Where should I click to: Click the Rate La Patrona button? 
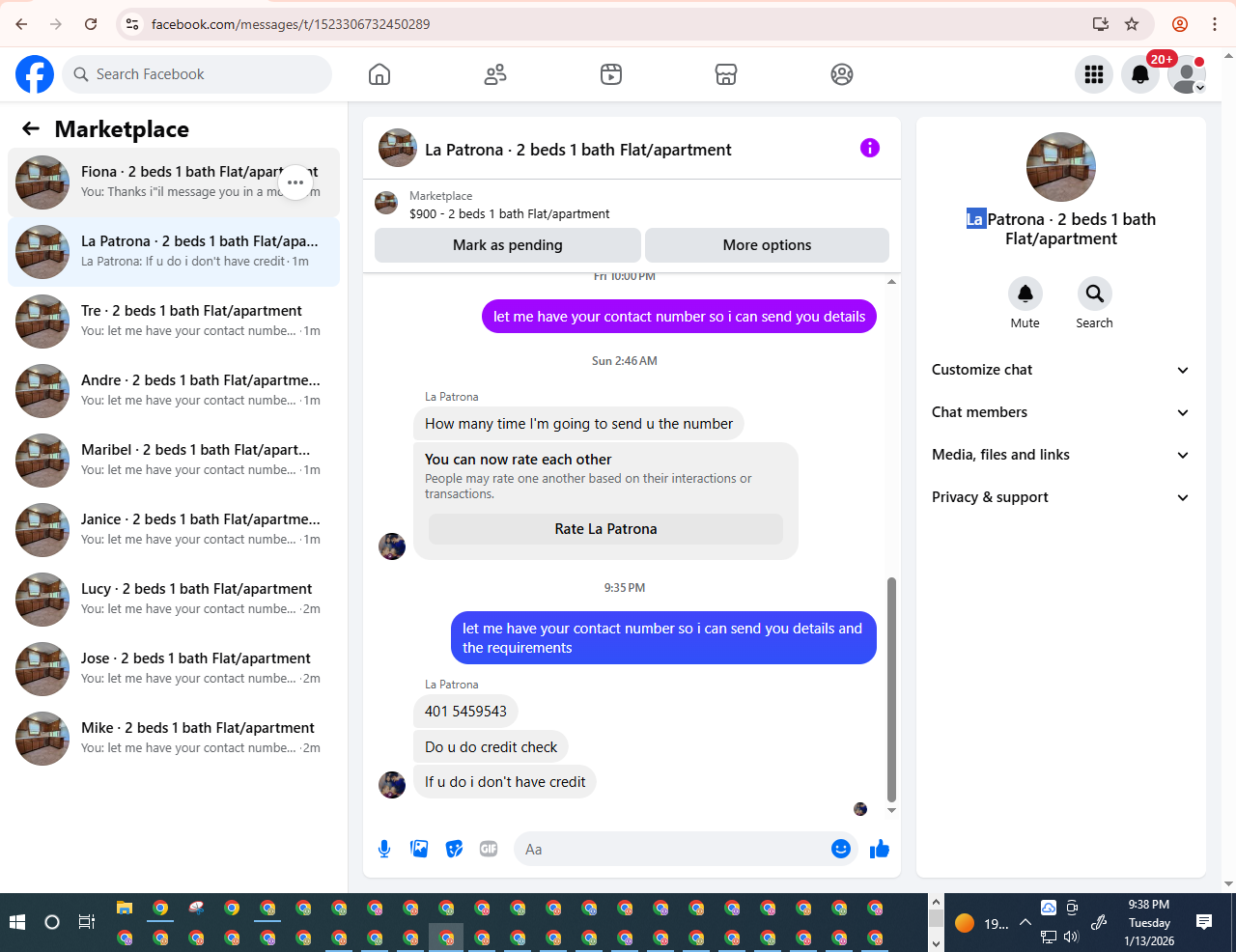coord(605,529)
